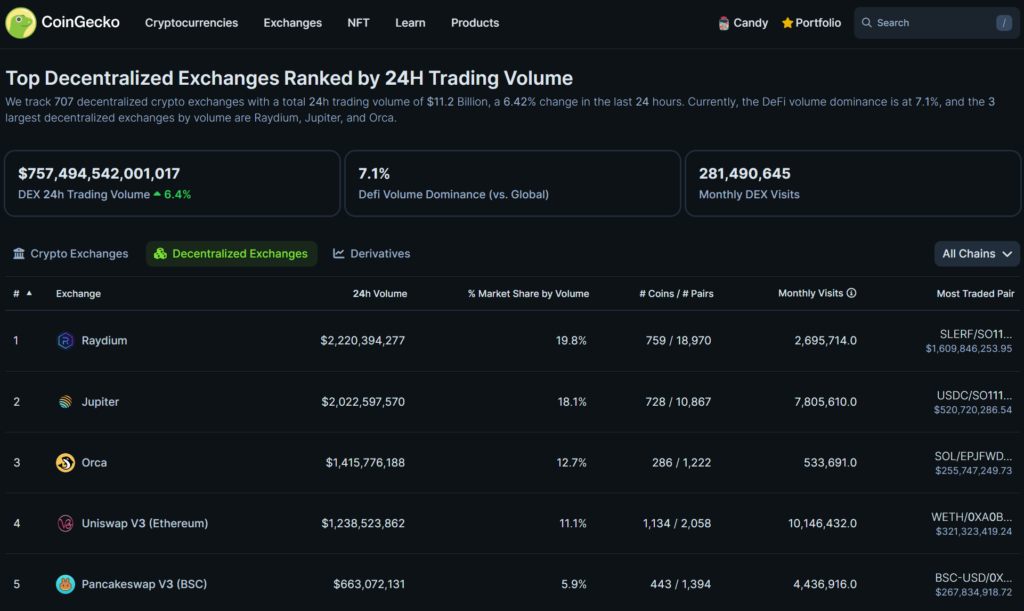Open the Pancakeswap V3 (BSC) page
Viewport: 1024px width, 611px height.
pyautogui.click(x=144, y=584)
